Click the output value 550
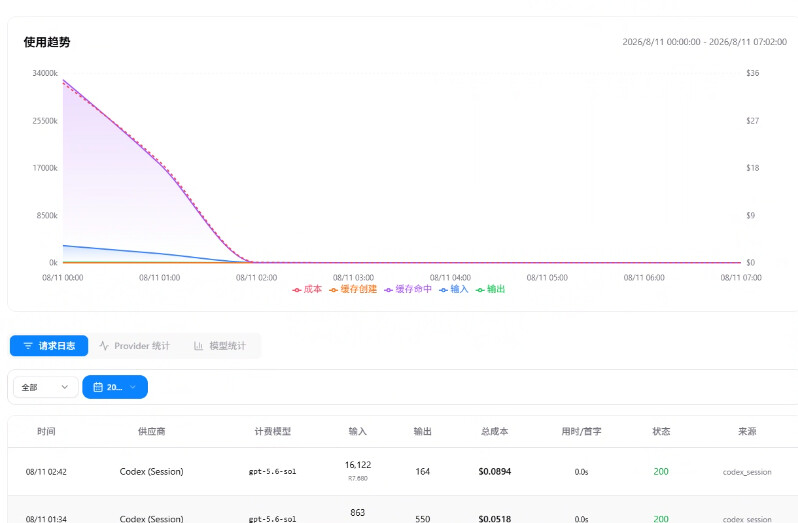 pyautogui.click(x=422, y=519)
